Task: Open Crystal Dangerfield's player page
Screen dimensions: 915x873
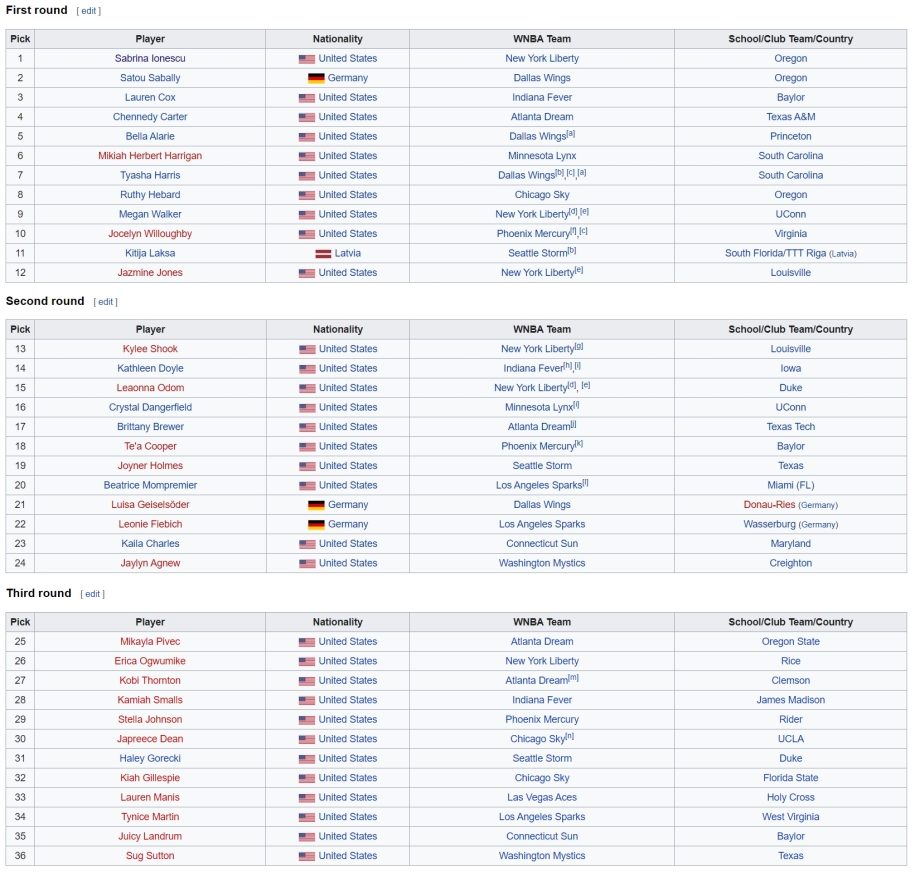Action: [x=150, y=407]
